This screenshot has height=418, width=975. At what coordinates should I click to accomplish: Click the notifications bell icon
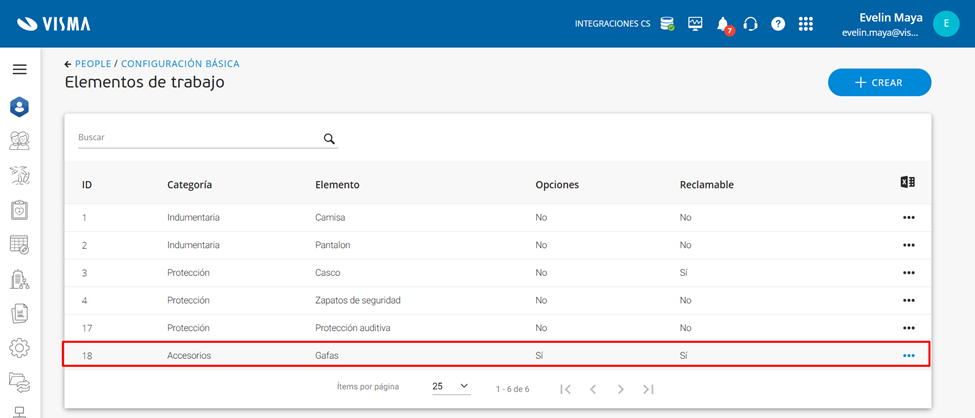coord(723,24)
